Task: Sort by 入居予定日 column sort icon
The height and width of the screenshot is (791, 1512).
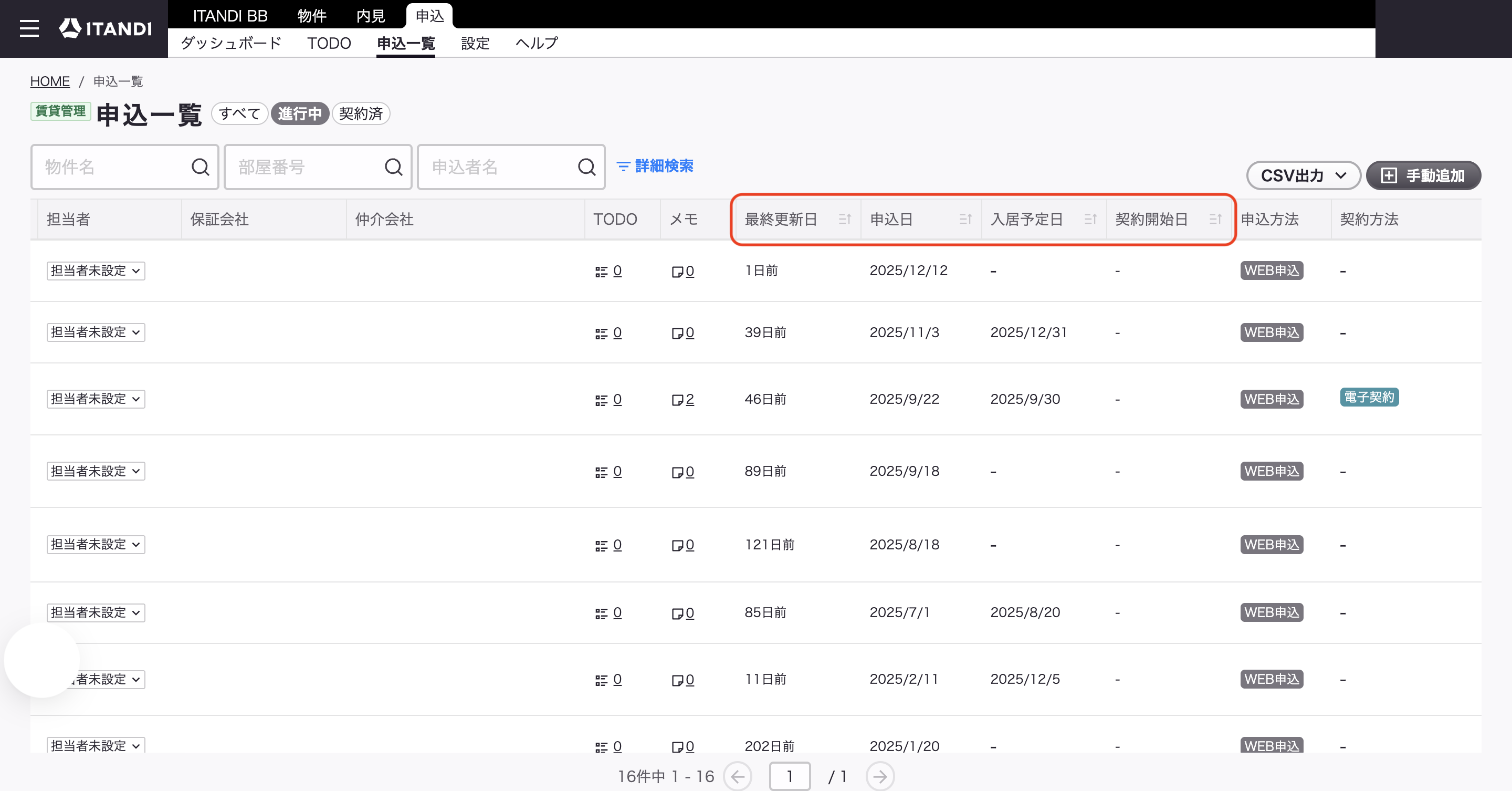Action: point(1090,219)
